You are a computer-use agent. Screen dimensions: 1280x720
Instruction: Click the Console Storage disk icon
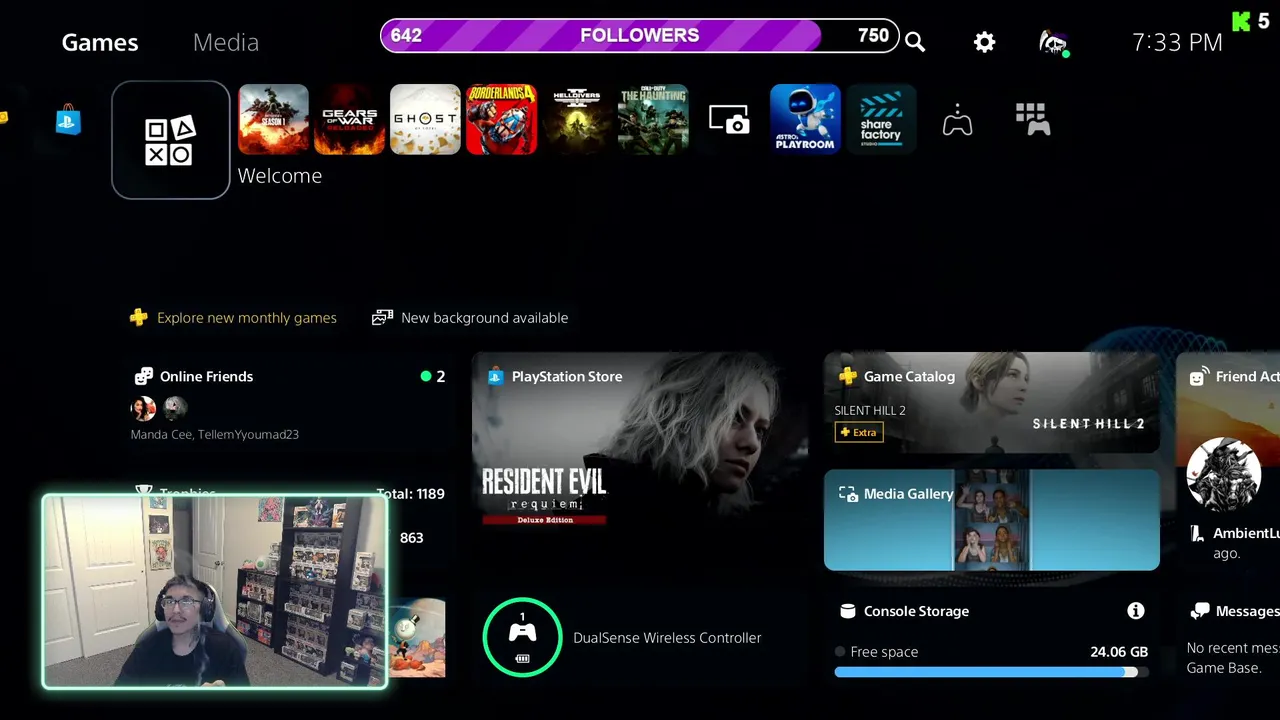tap(847, 611)
